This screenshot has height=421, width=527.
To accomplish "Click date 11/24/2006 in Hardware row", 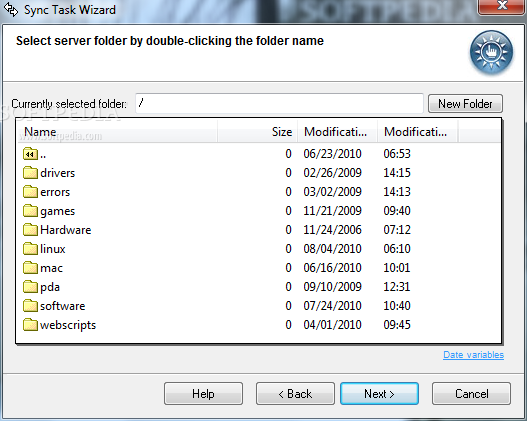I will click(x=332, y=230).
